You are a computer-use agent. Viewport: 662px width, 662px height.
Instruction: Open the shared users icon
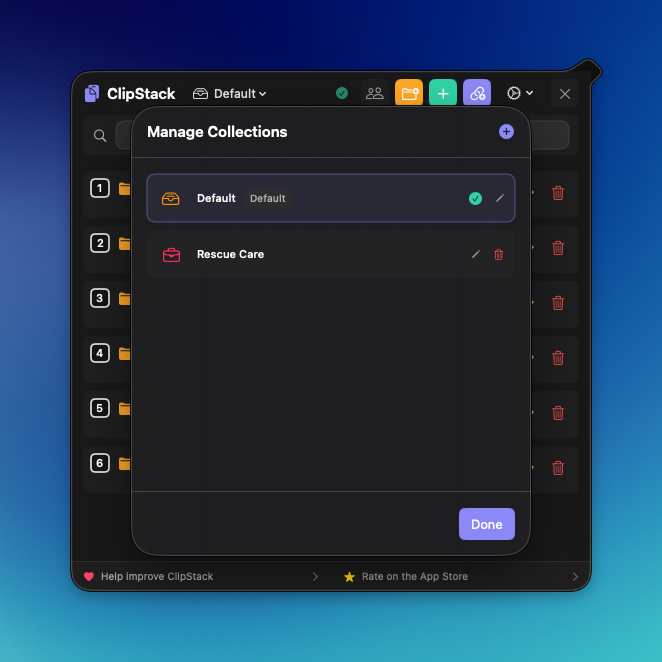tap(375, 93)
